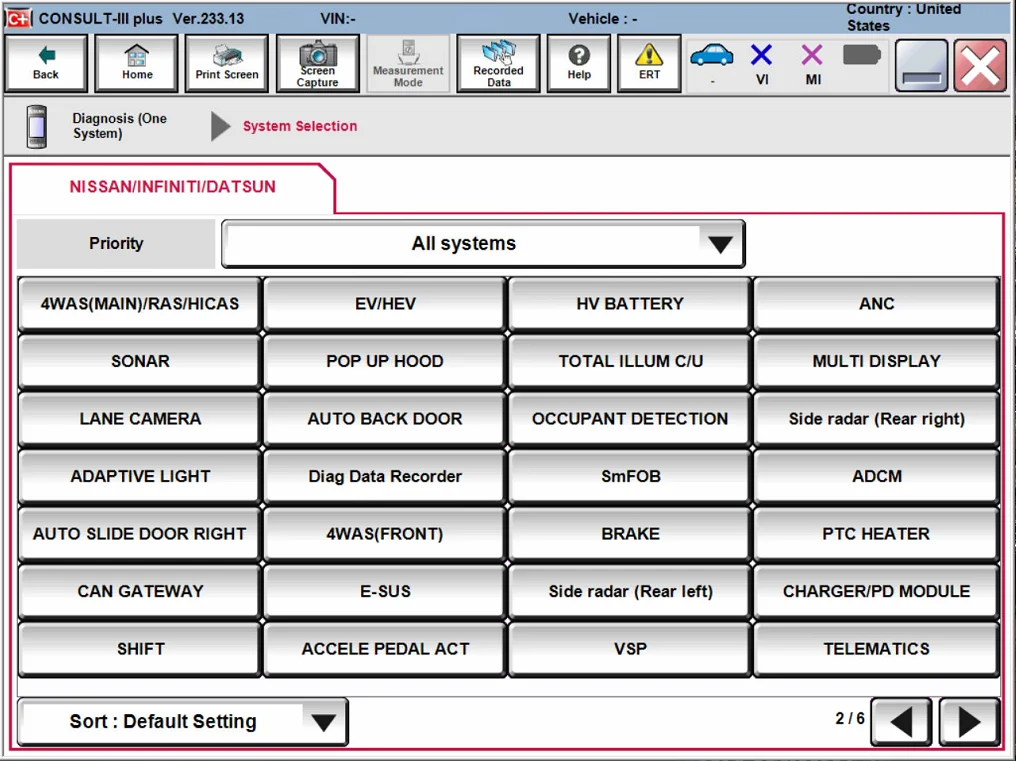Select Measurement Mode from the toolbar

pyautogui.click(x=408, y=62)
